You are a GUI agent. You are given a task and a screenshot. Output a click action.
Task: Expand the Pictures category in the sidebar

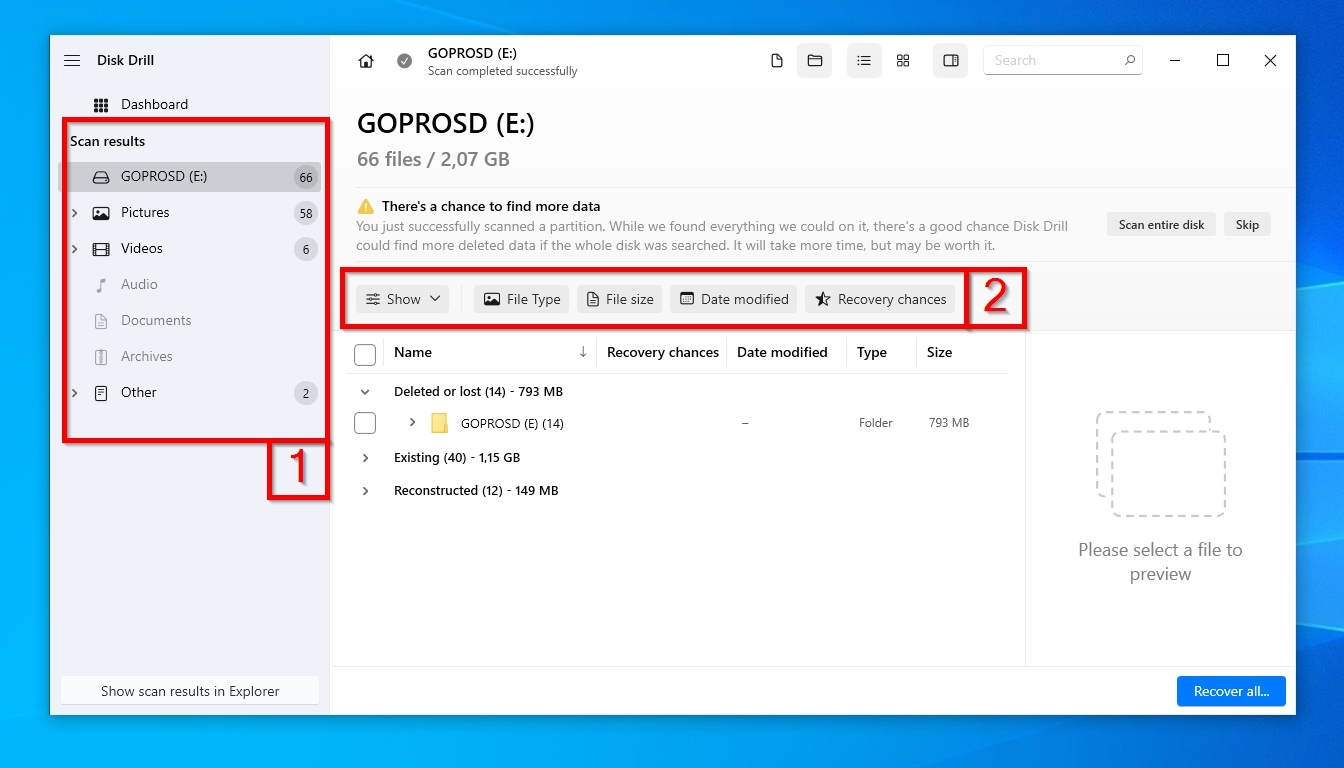tap(75, 213)
